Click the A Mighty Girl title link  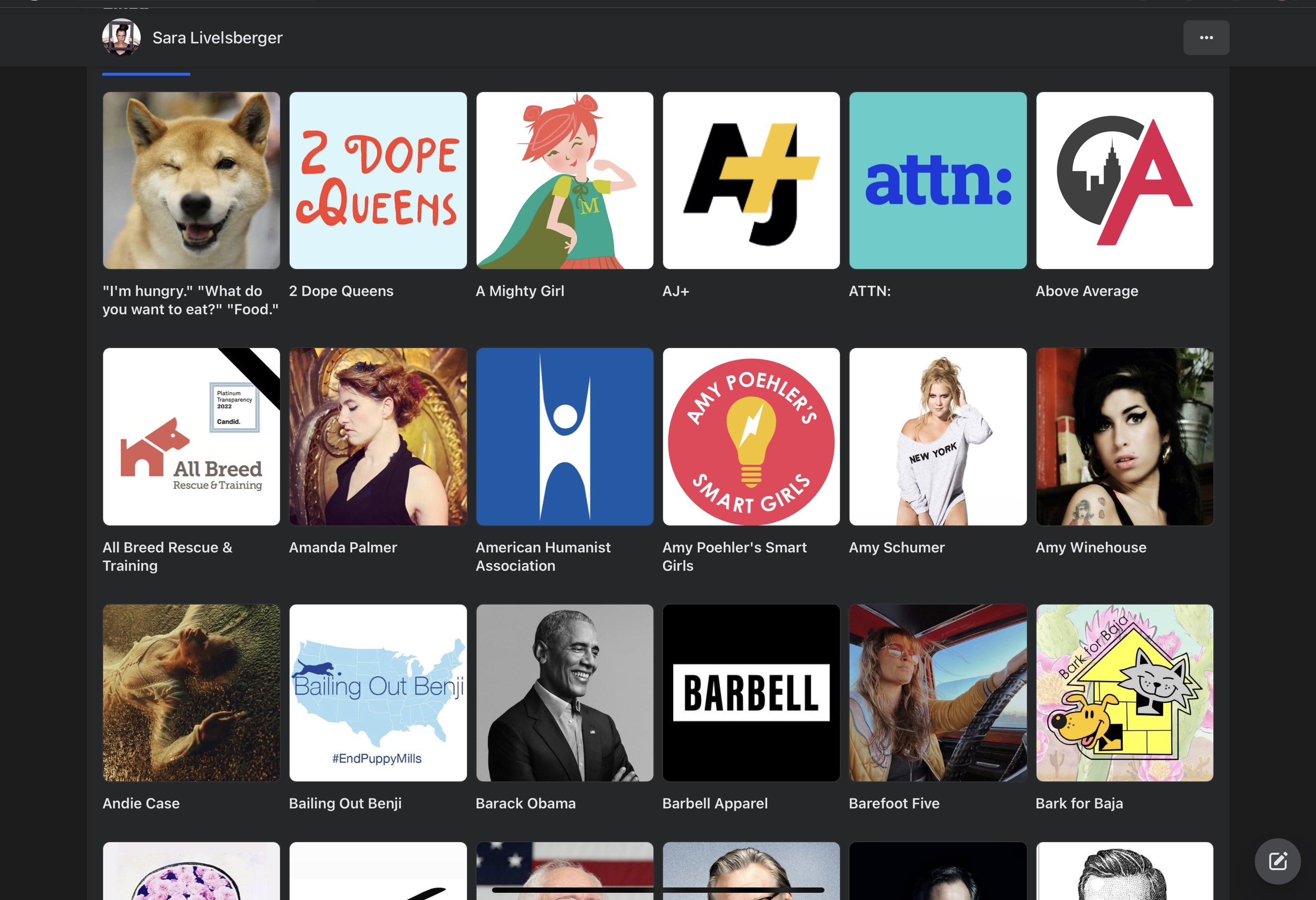pyautogui.click(x=520, y=291)
